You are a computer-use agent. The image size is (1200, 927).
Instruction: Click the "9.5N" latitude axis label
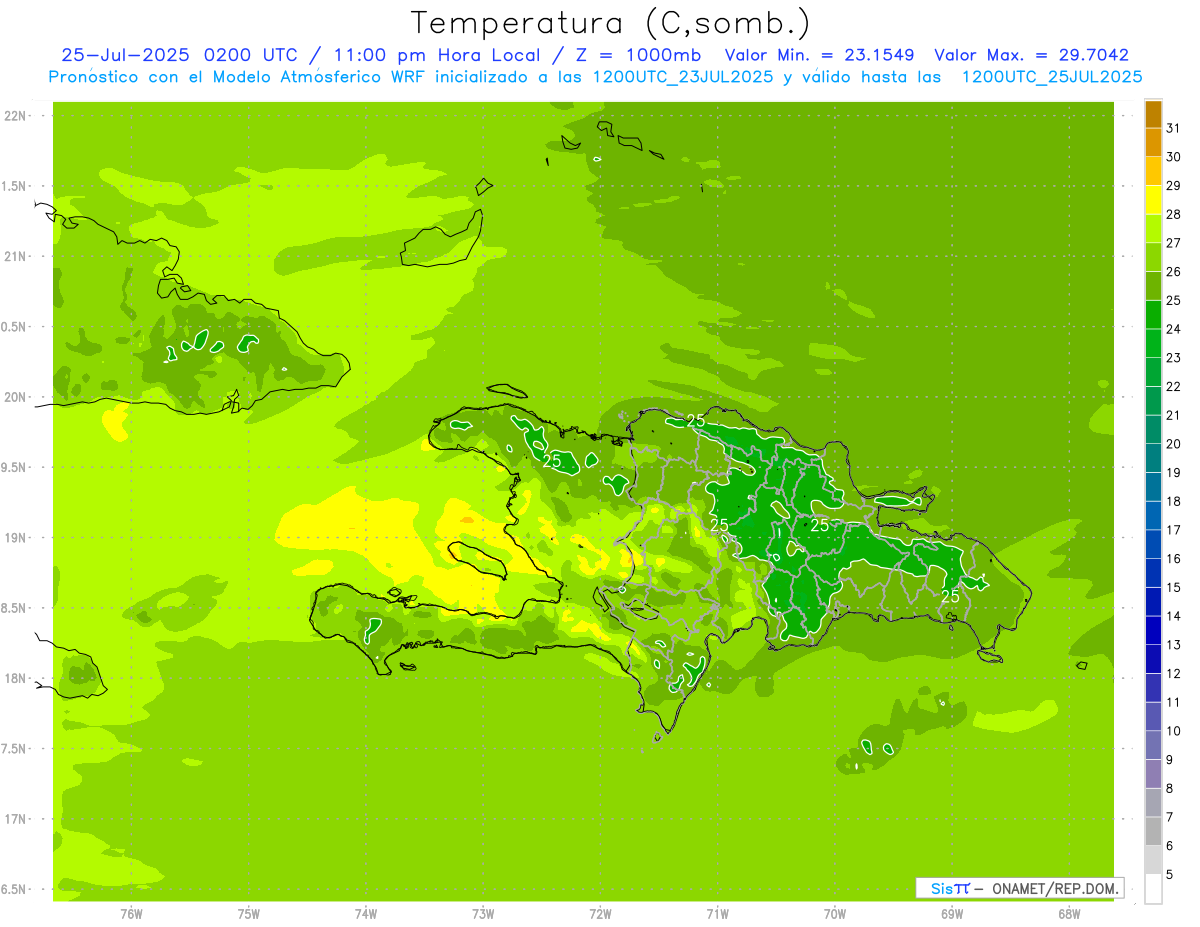[15, 467]
